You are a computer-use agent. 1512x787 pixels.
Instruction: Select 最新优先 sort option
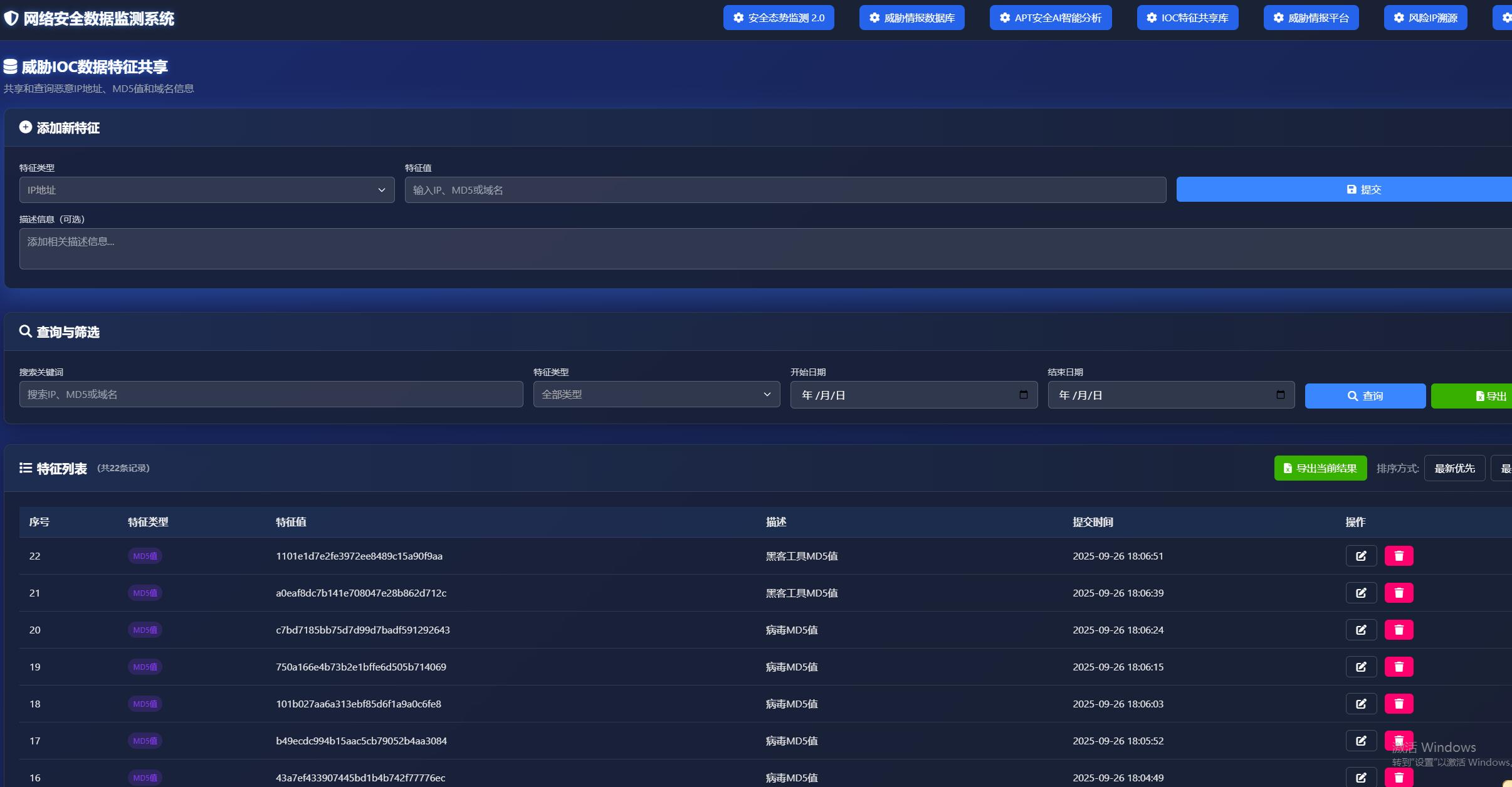[1454, 469]
